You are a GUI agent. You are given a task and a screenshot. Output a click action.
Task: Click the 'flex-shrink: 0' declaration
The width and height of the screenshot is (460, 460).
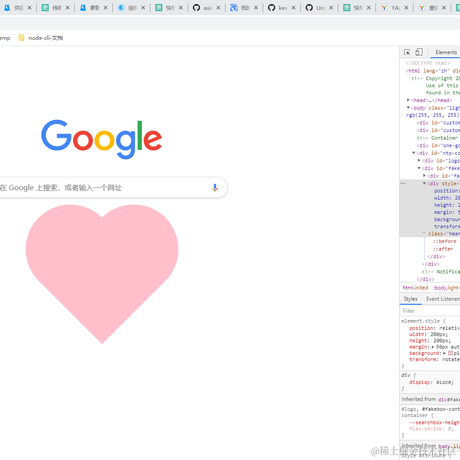tap(431, 429)
